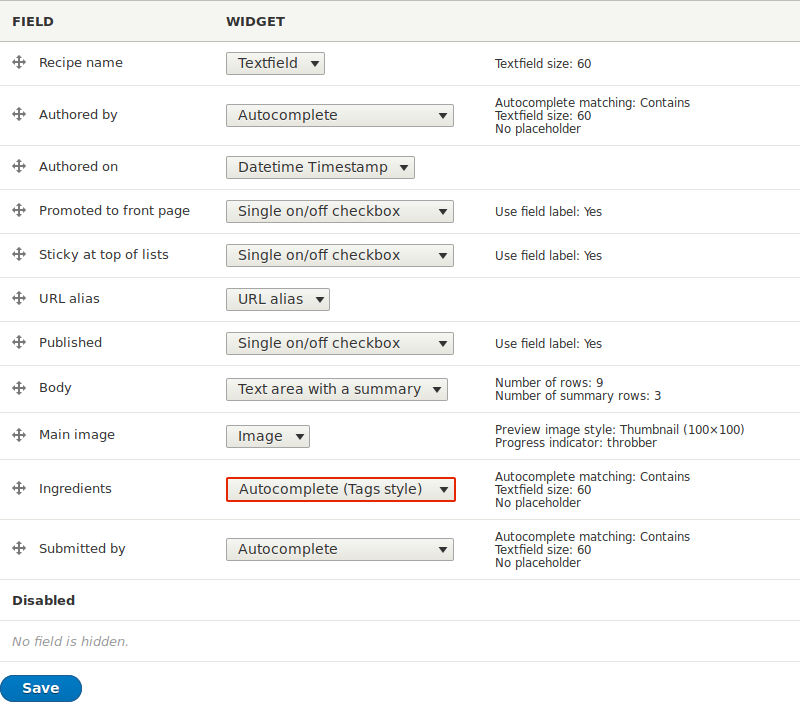Open the Textfield widget dropdown for Recipe name
Screen dimensions: 800x702
[275, 62]
